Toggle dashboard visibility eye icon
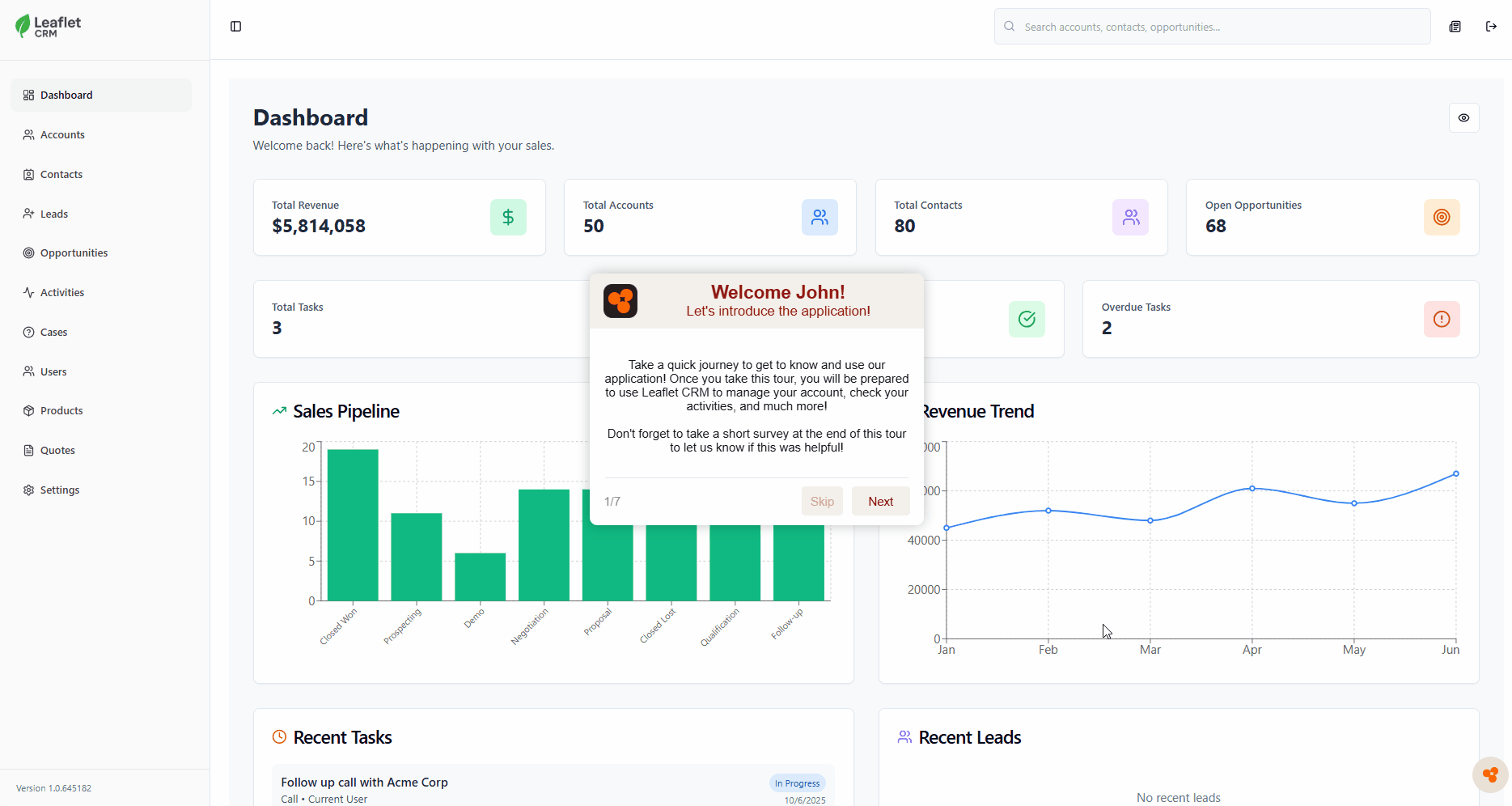The height and width of the screenshot is (806, 1512). (x=1463, y=118)
